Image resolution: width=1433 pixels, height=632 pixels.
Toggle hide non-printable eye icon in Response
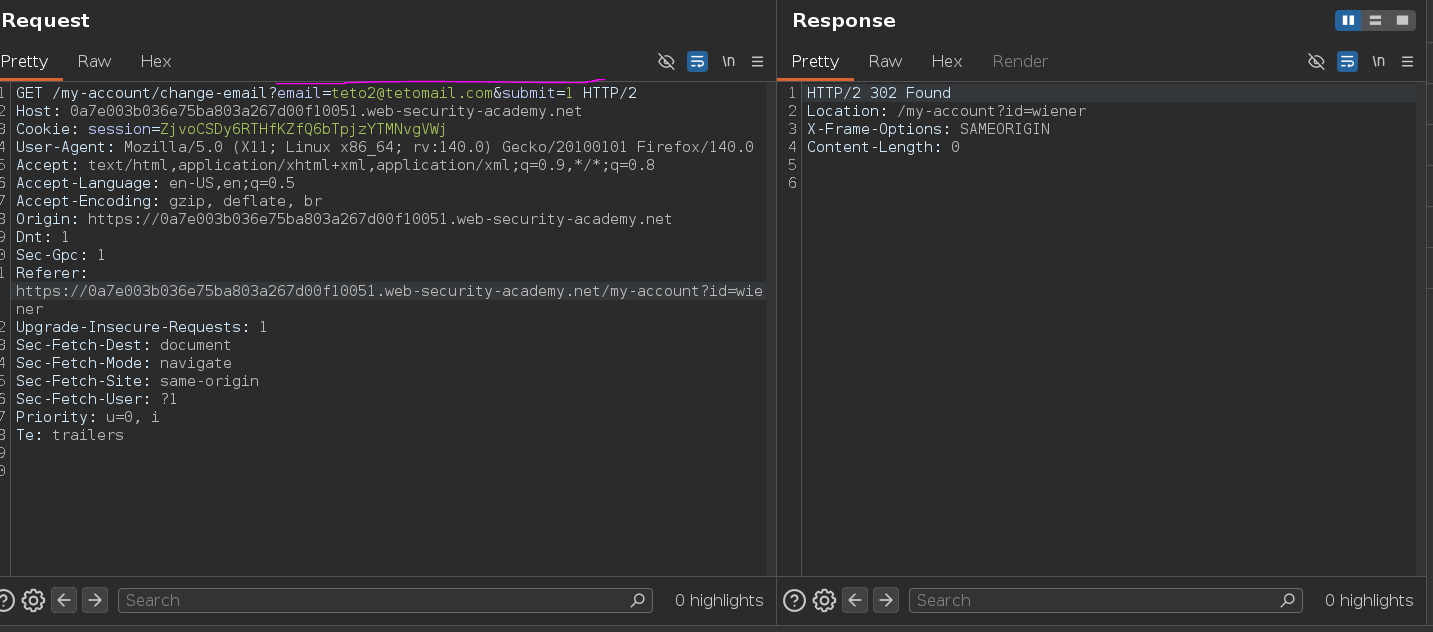(1316, 61)
